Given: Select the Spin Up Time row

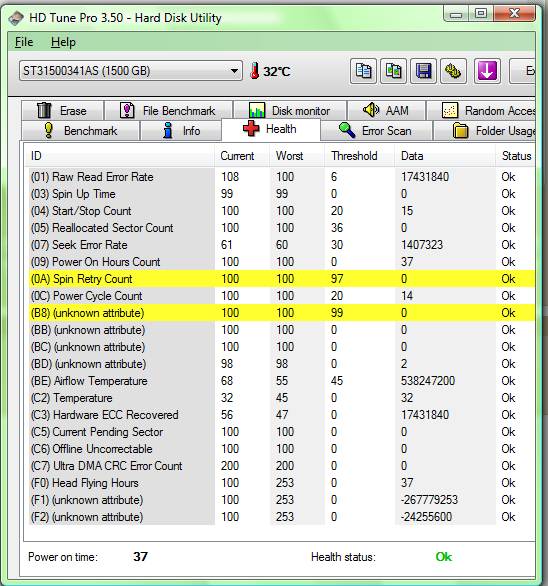Looking at the screenshot, I should click(x=282, y=194).
